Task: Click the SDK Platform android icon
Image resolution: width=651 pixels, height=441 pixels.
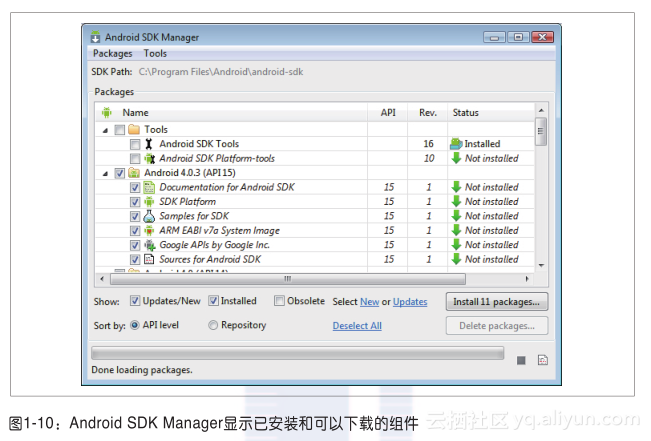Action: [x=149, y=201]
